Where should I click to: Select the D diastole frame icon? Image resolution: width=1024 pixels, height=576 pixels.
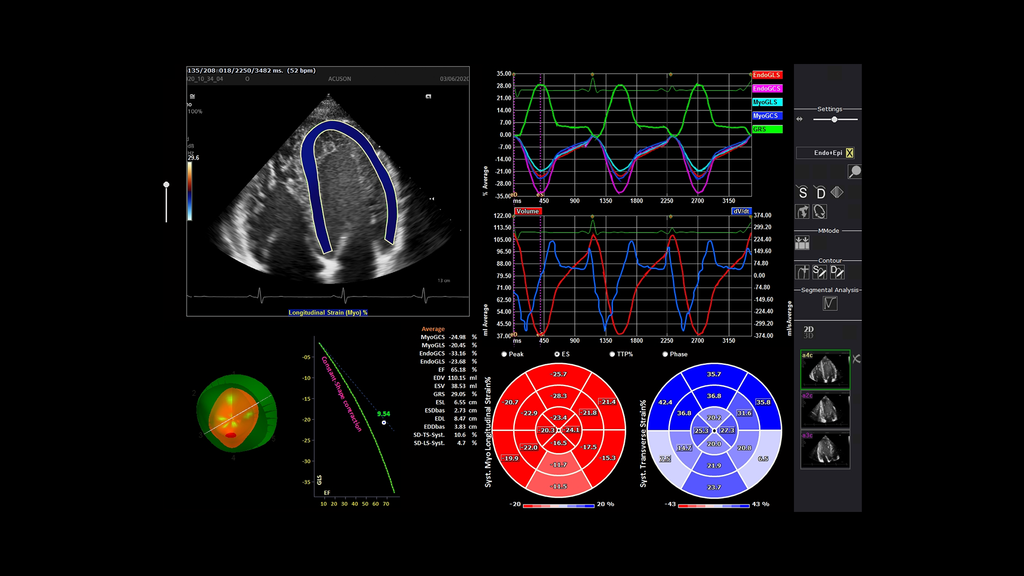tap(819, 193)
